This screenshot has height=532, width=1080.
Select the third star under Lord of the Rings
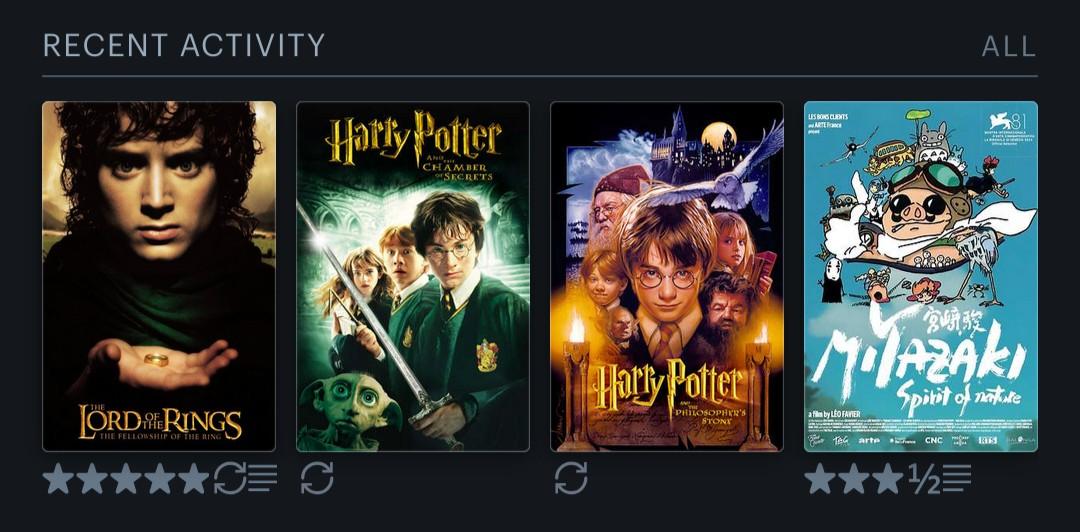(x=126, y=478)
